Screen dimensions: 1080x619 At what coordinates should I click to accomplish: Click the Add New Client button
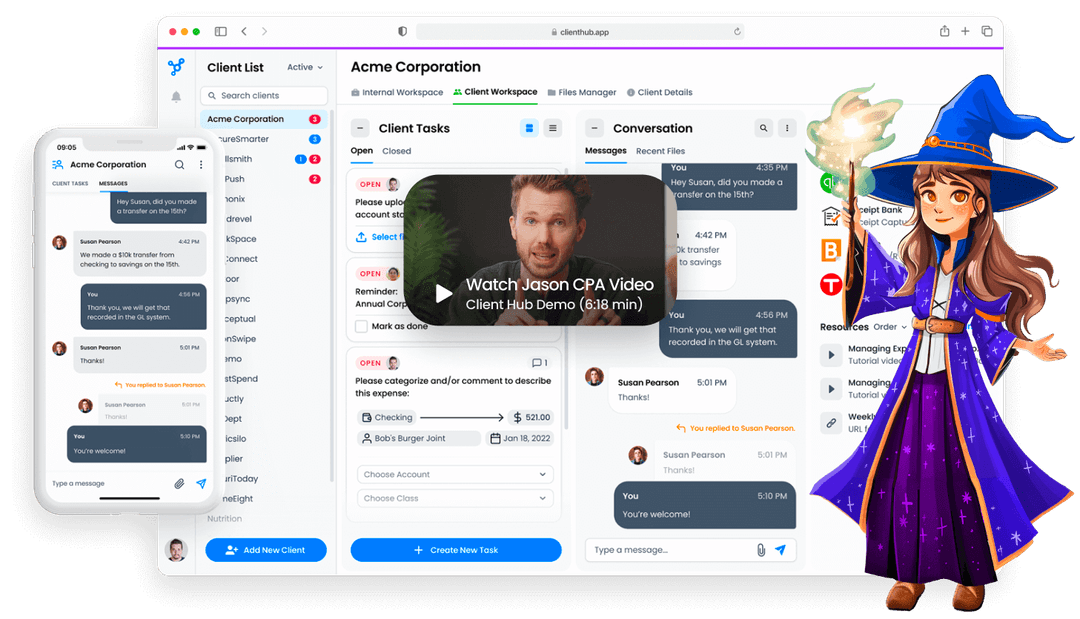click(265, 550)
